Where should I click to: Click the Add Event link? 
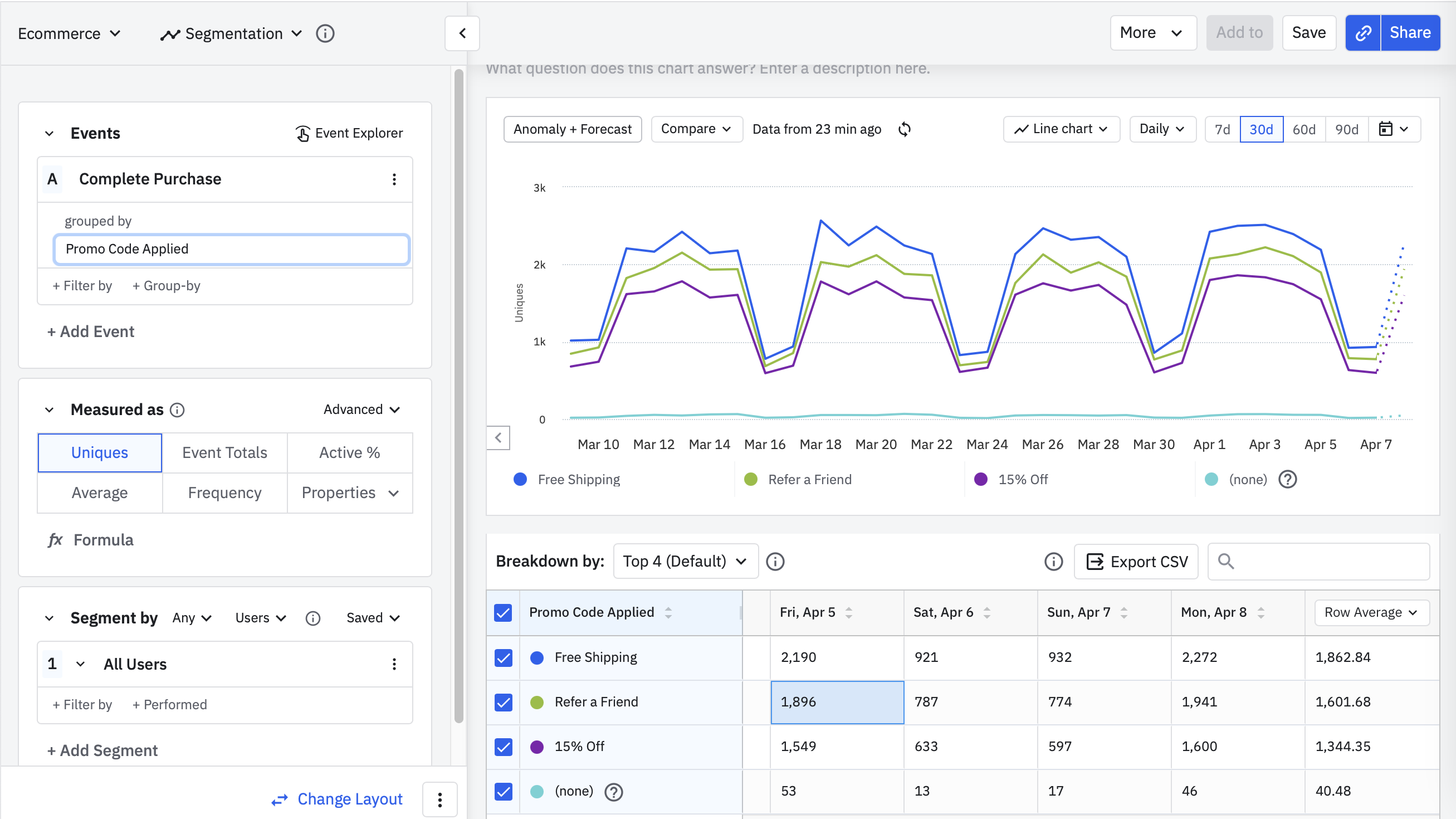(90, 332)
